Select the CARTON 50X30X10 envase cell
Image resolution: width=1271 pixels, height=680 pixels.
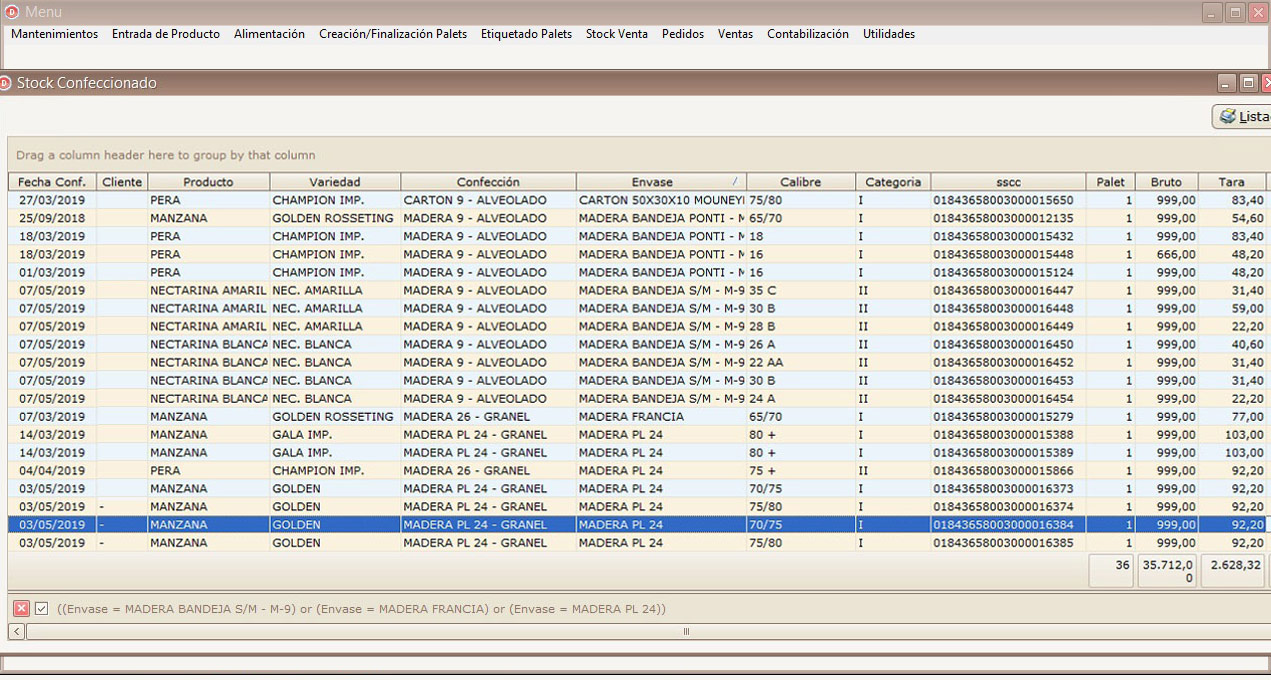661,200
